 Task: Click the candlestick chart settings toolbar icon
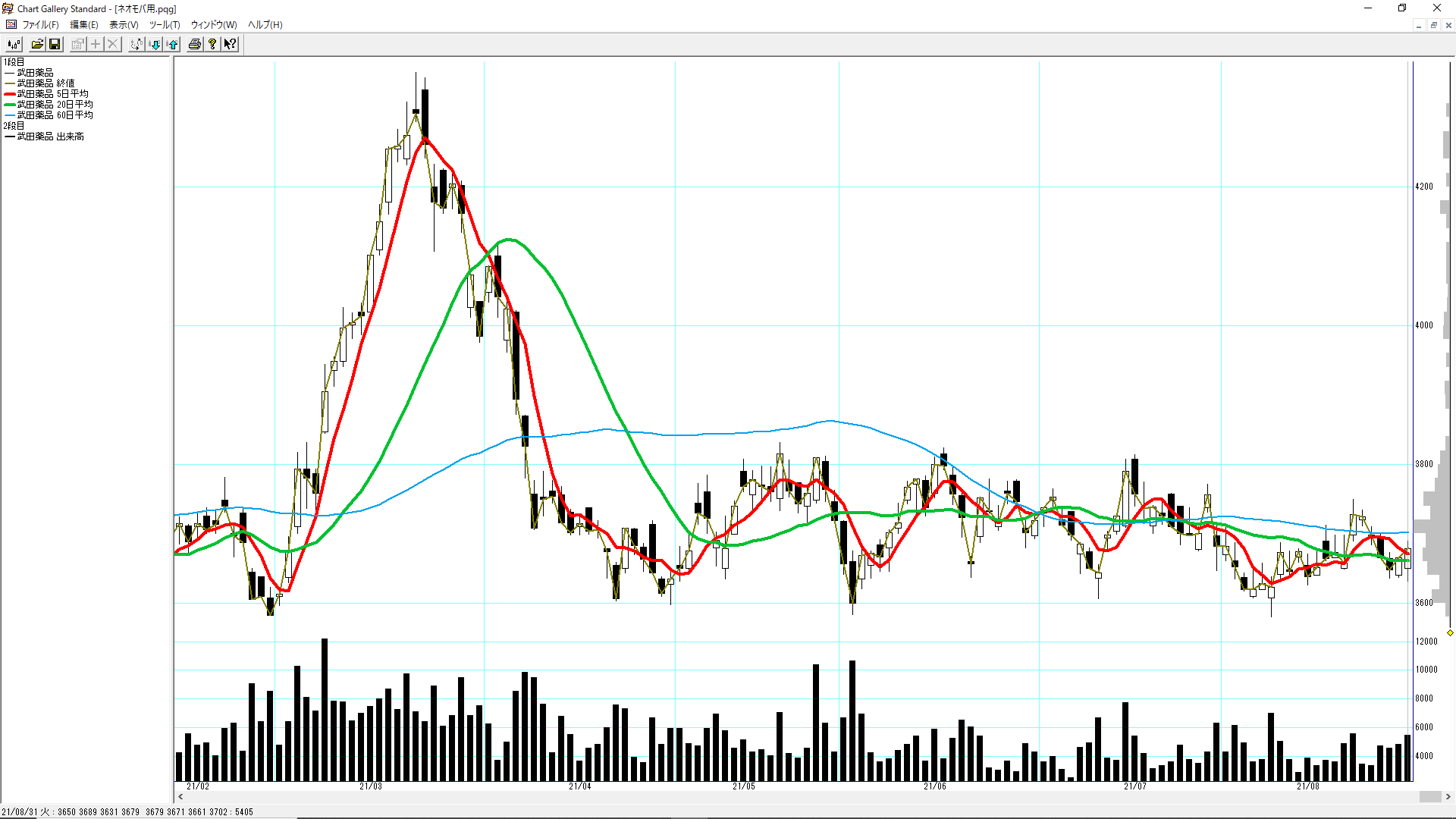pos(14,44)
